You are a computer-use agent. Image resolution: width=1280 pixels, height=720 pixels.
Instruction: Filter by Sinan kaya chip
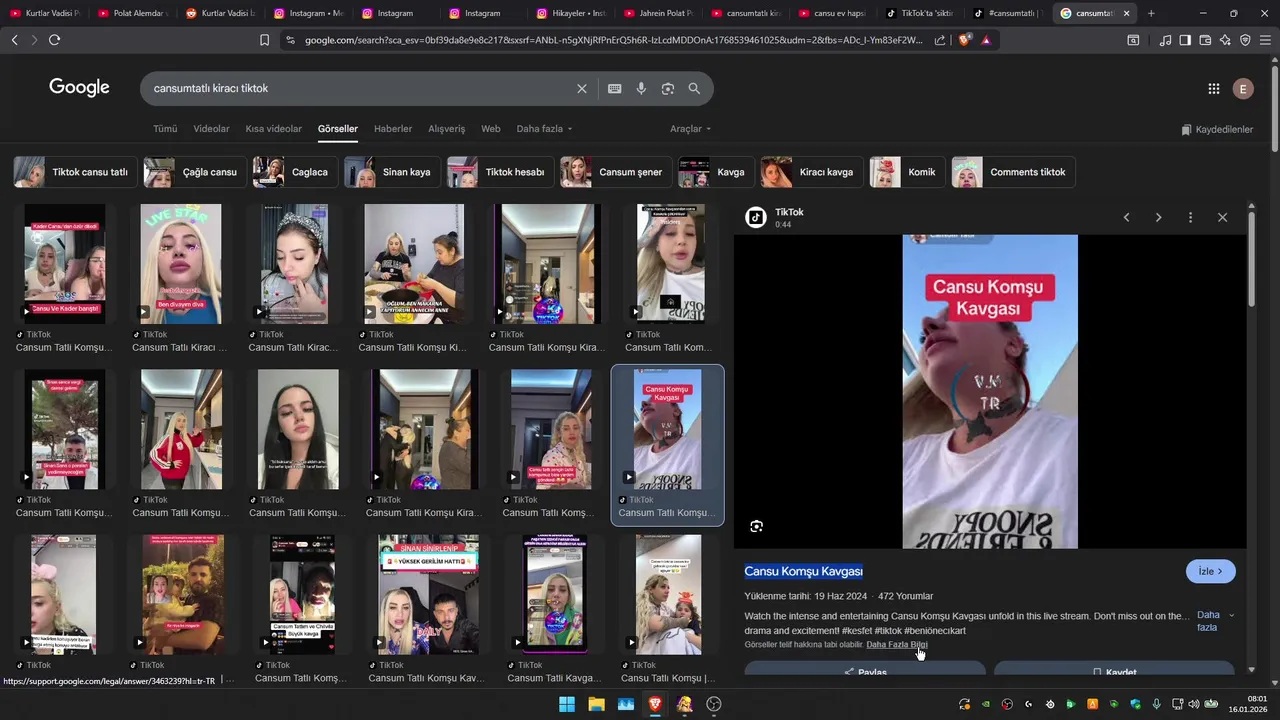click(x=391, y=172)
